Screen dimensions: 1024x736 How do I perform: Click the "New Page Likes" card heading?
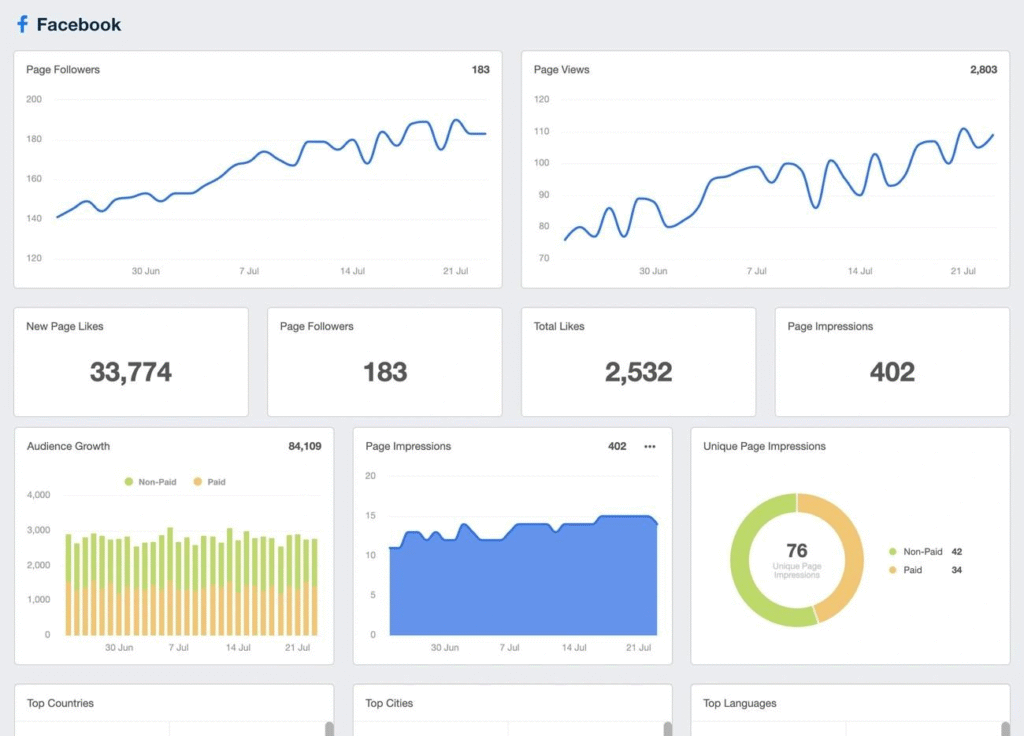click(65, 327)
